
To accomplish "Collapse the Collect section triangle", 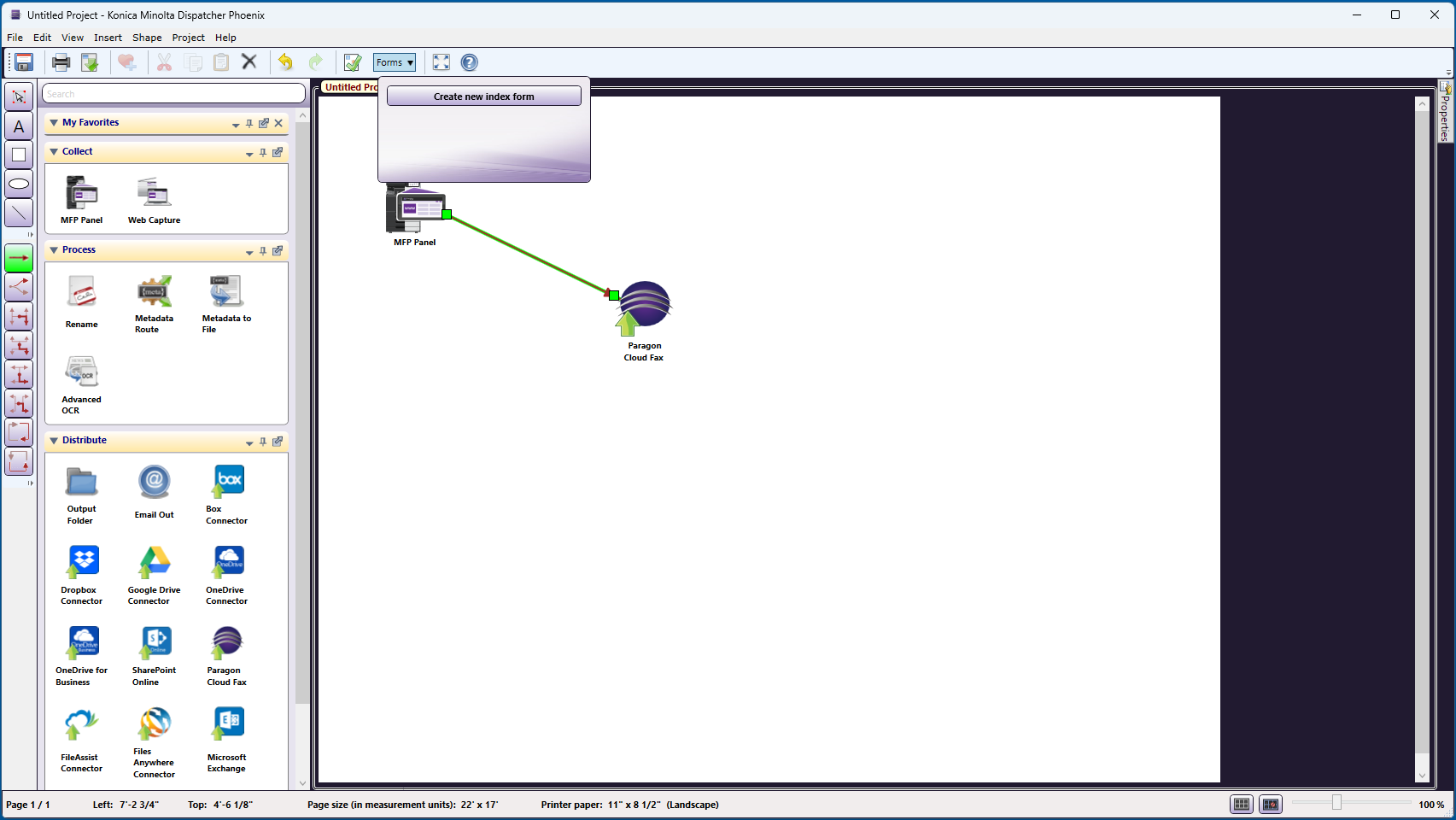I will 54,152.
